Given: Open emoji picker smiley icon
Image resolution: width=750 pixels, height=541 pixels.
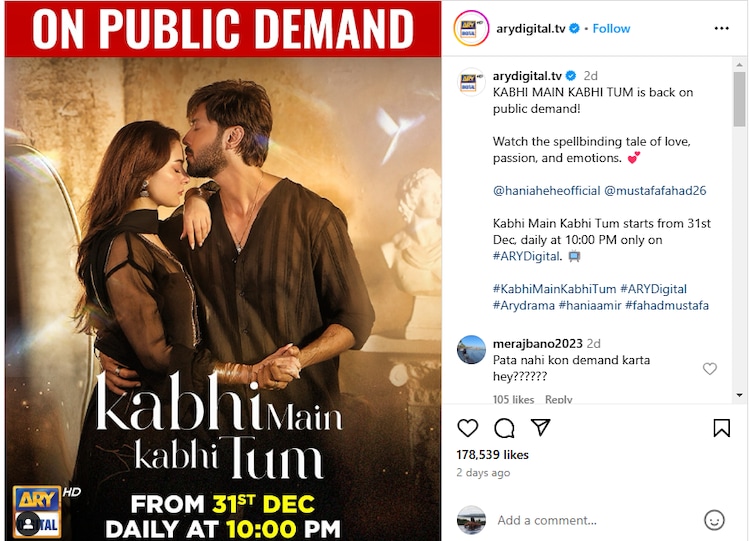Looking at the screenshot, I should click(x=714, y=520).
